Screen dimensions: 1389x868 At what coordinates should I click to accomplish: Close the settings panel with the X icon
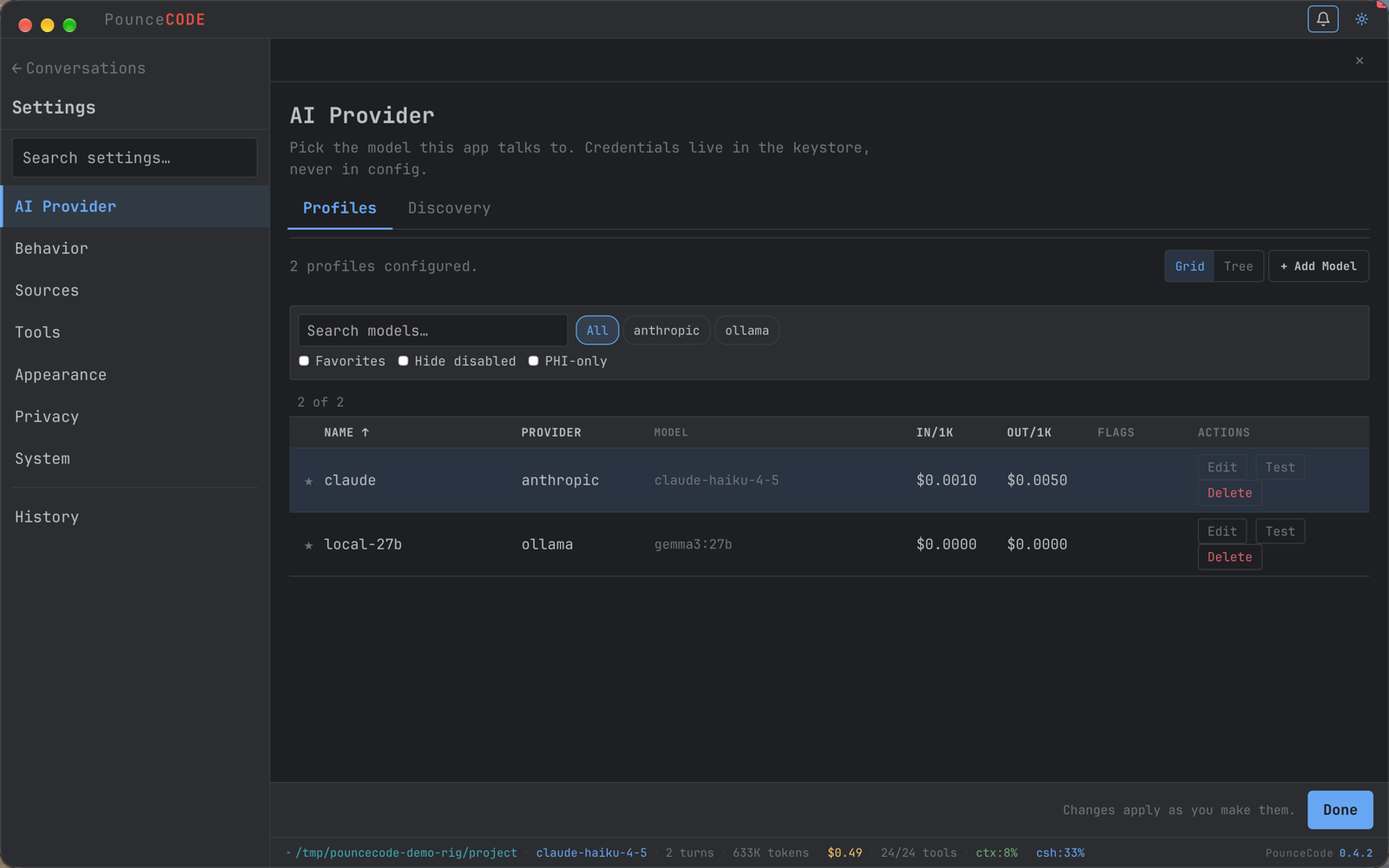click(1359, 61)
